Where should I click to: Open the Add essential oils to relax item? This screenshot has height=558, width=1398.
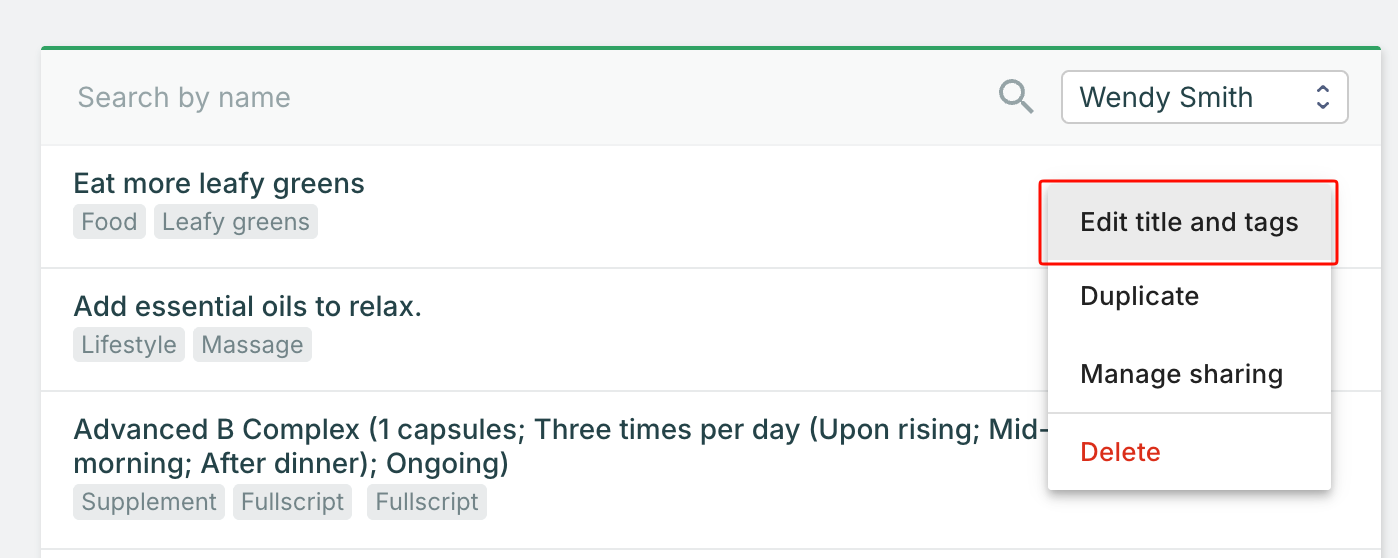click(x=248, y=306)
